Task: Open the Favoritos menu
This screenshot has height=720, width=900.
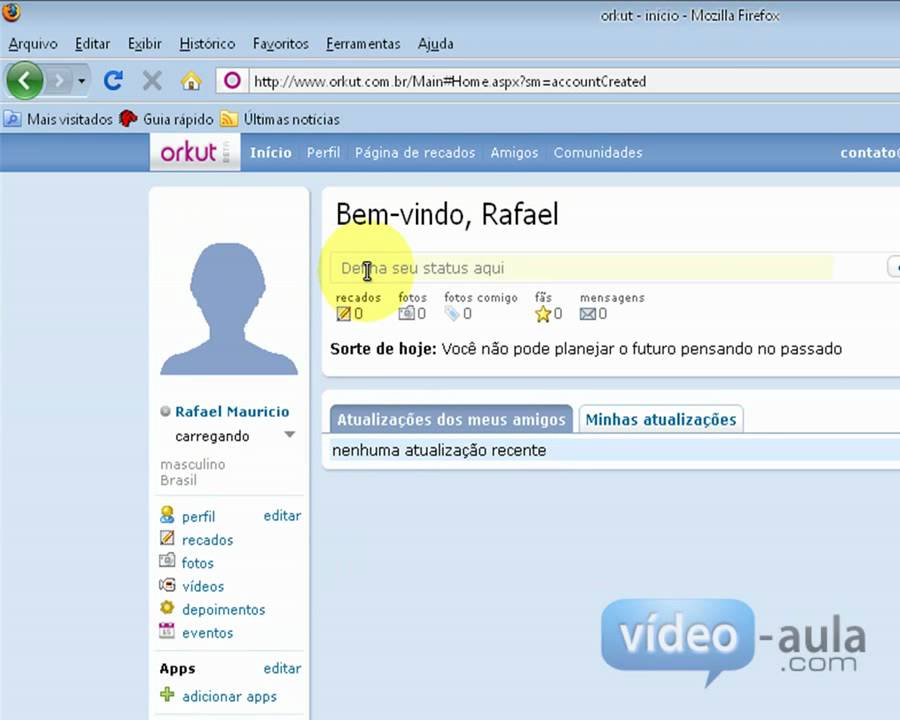Action: pos(281,44)
